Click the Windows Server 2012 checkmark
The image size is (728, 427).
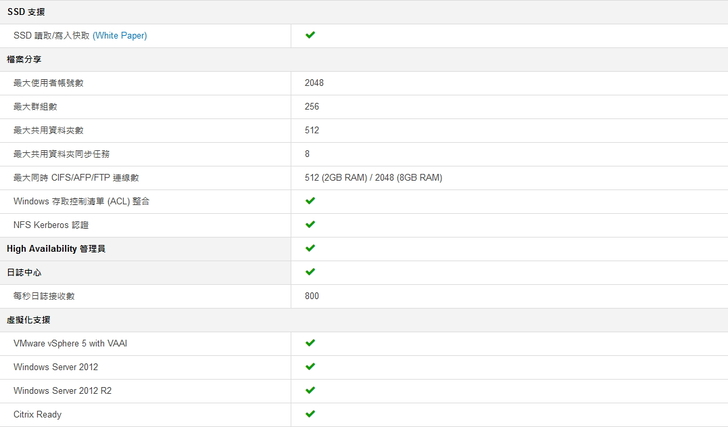[x=310, y=367]
